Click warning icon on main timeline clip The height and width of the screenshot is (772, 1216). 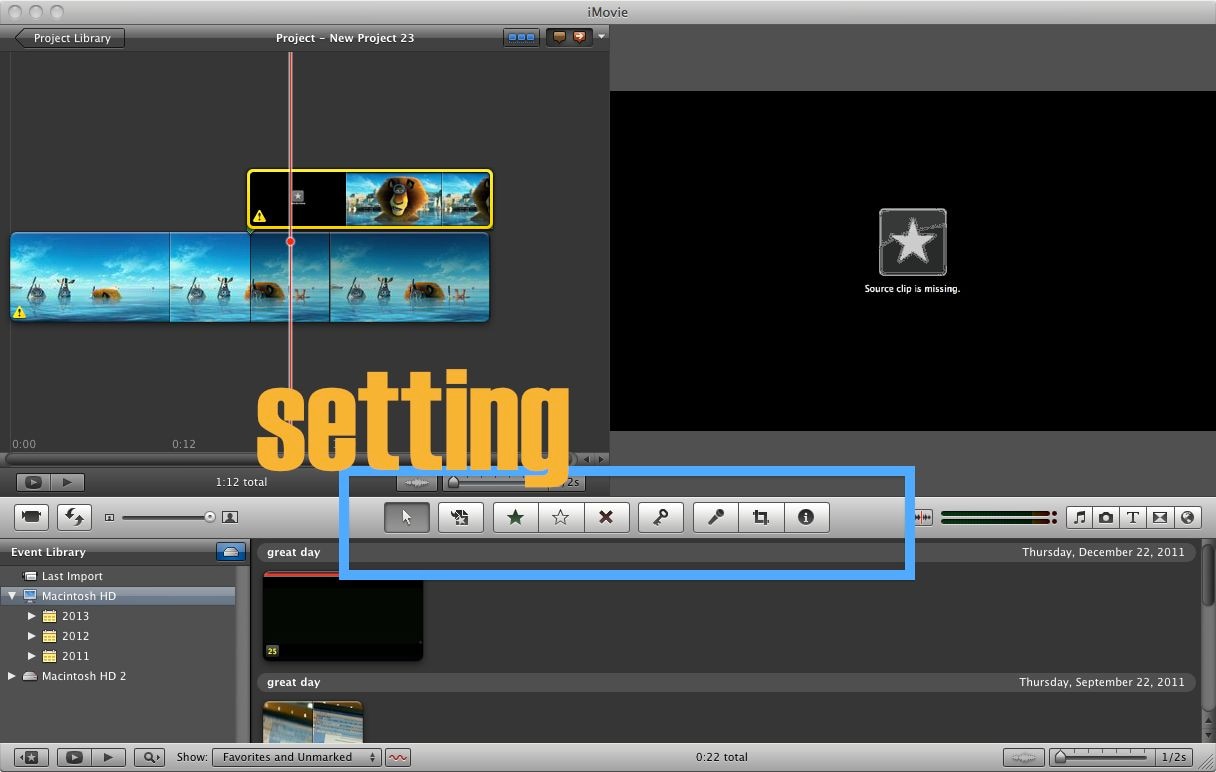(19, 313)
